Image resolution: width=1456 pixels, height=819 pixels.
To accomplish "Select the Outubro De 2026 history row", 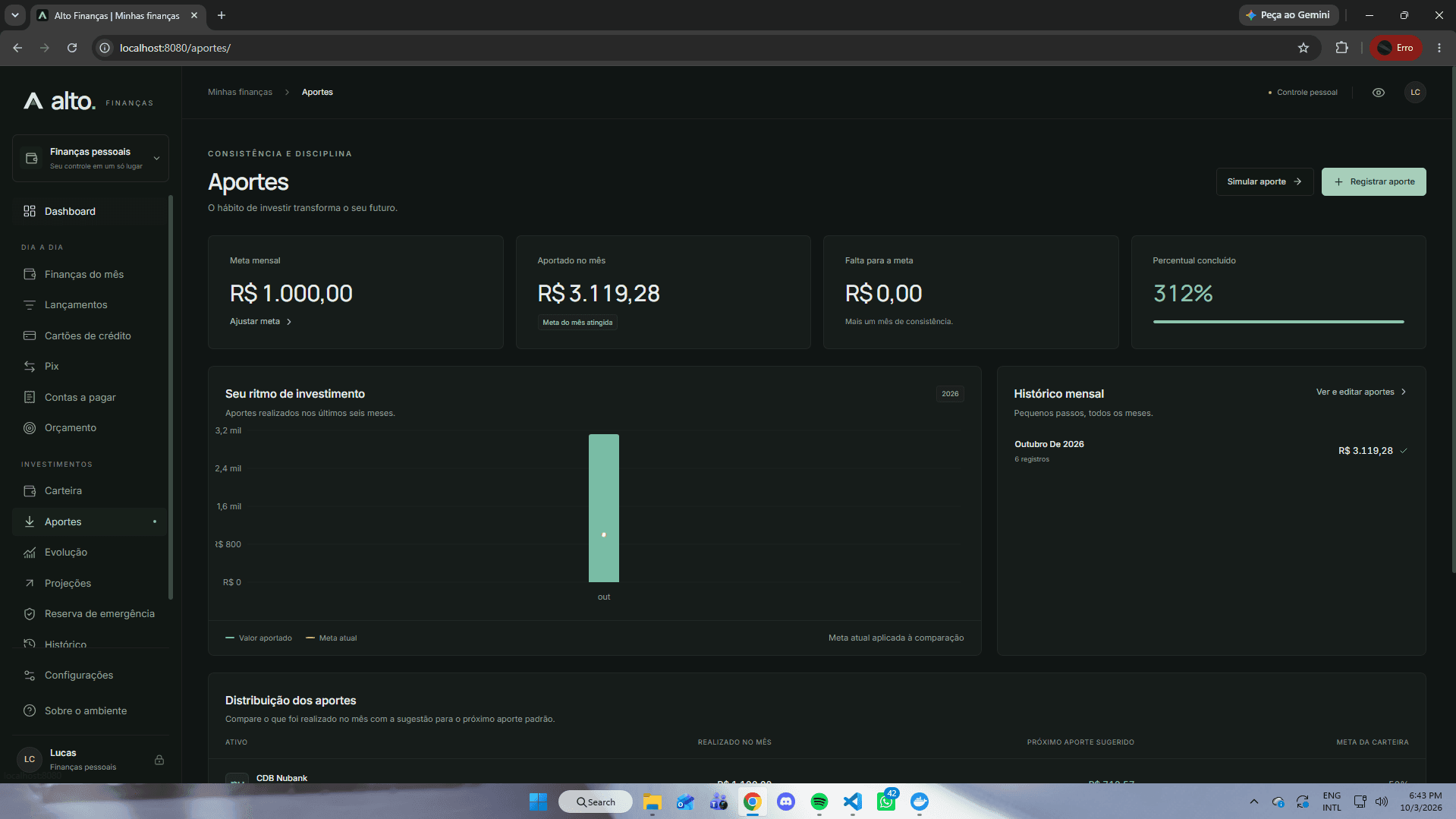I will click(x=1211, y=451).
